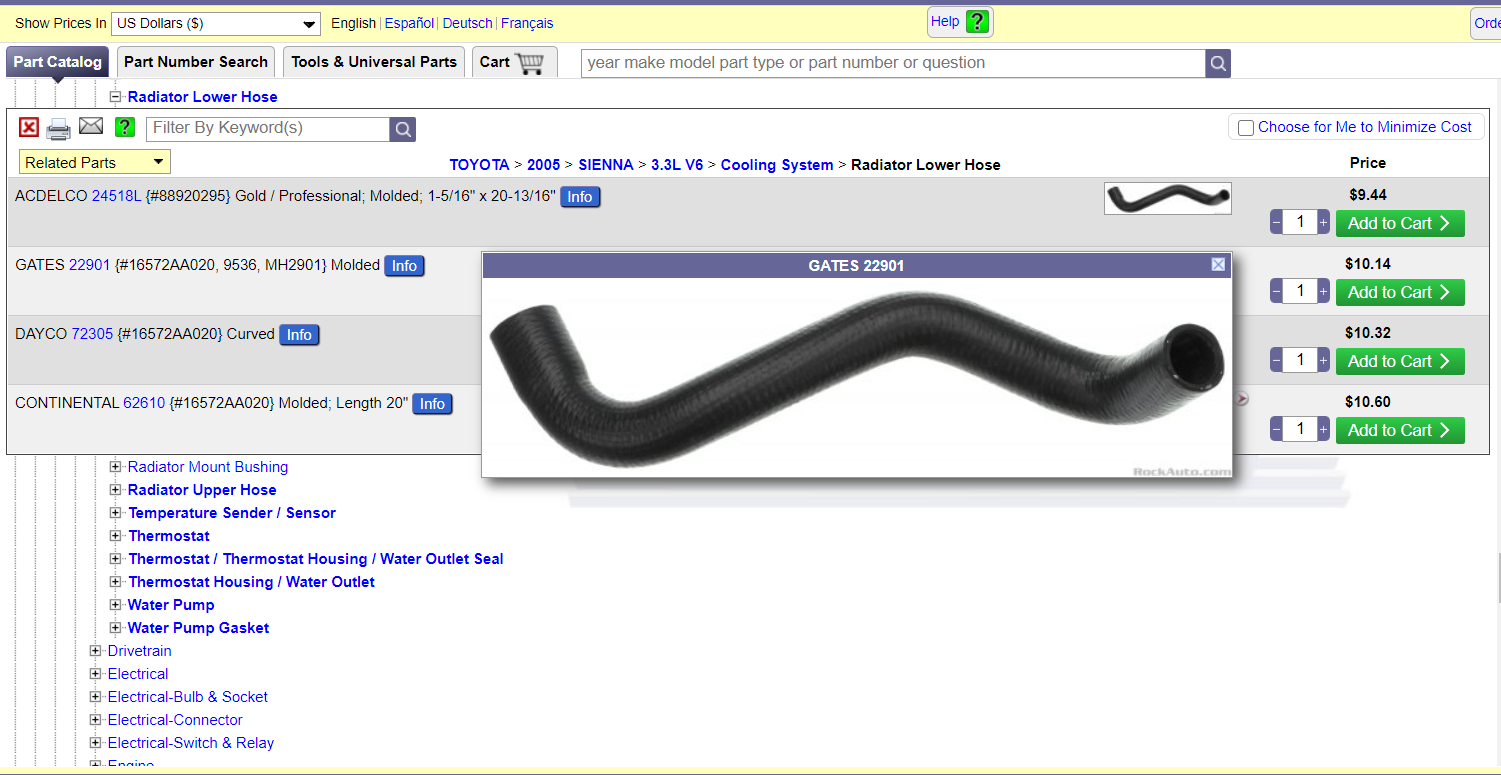Screen dimensions: 1501x775
Task: Expand the Radiator Upper Hose node
Action: coord(115,490)
